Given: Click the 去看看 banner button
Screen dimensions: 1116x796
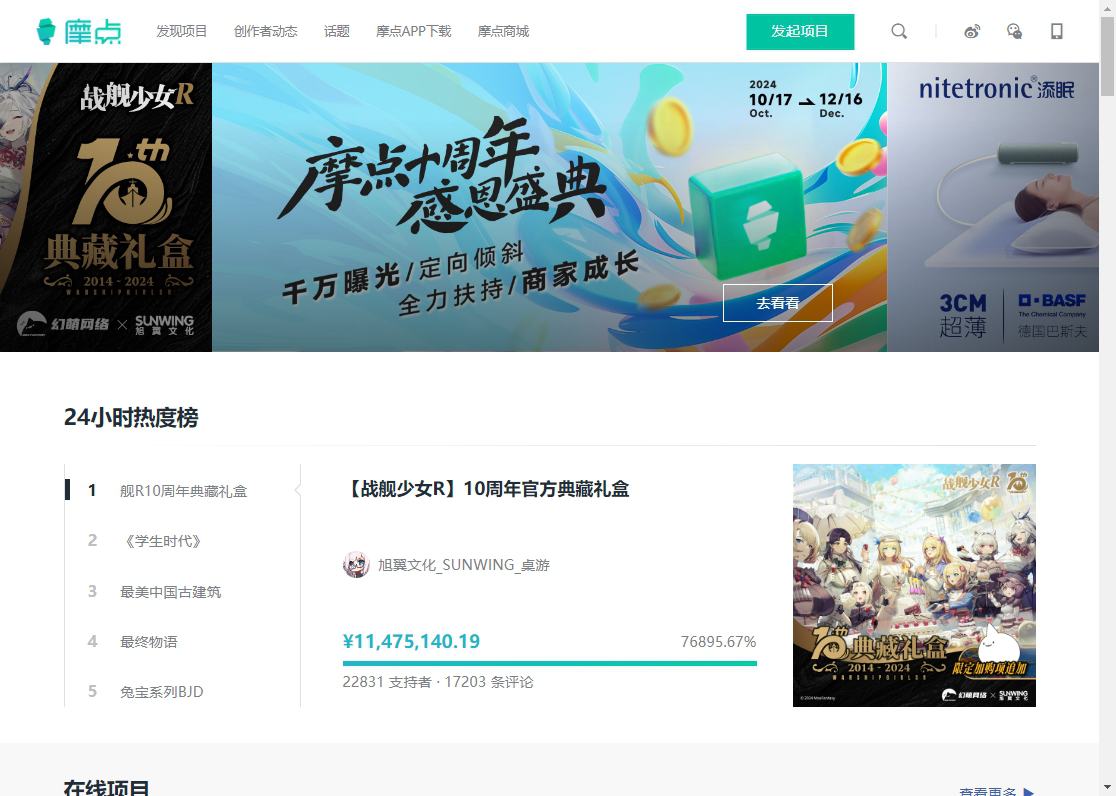Looking at the screenshot, I should click(x=778, y=303).
